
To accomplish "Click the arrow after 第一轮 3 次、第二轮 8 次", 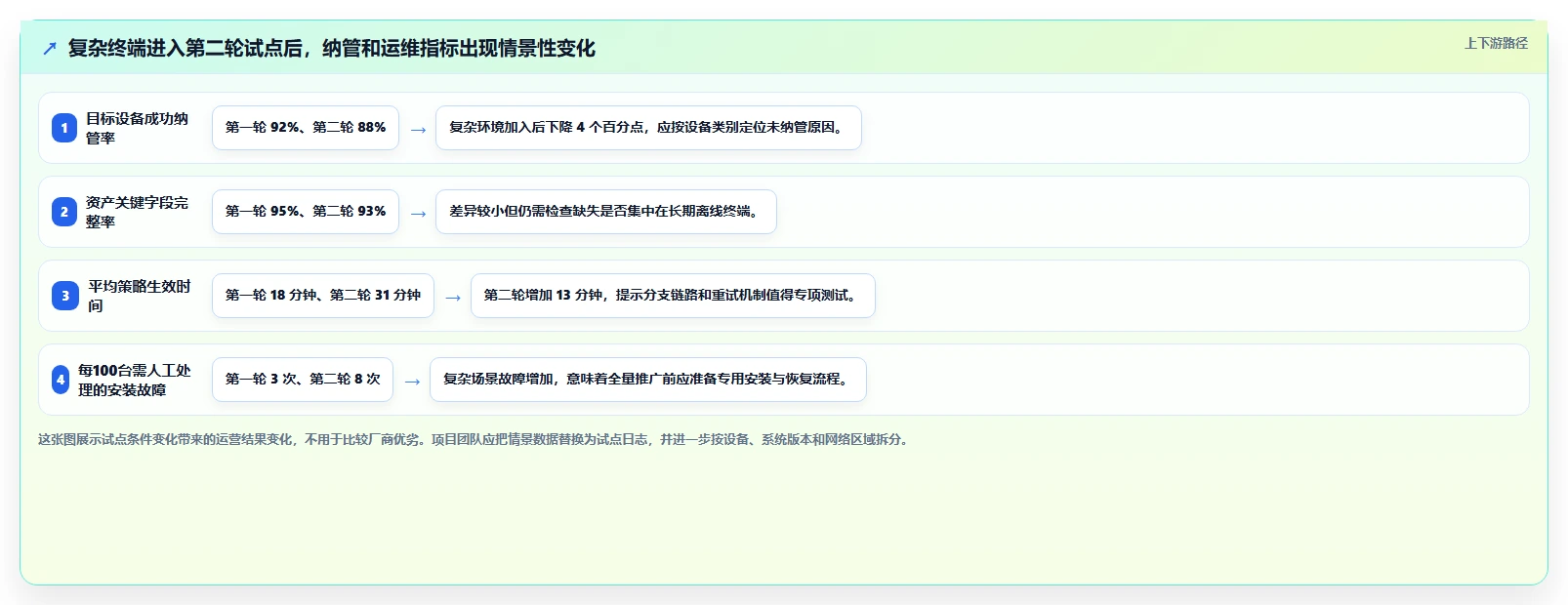I will 412,382.
